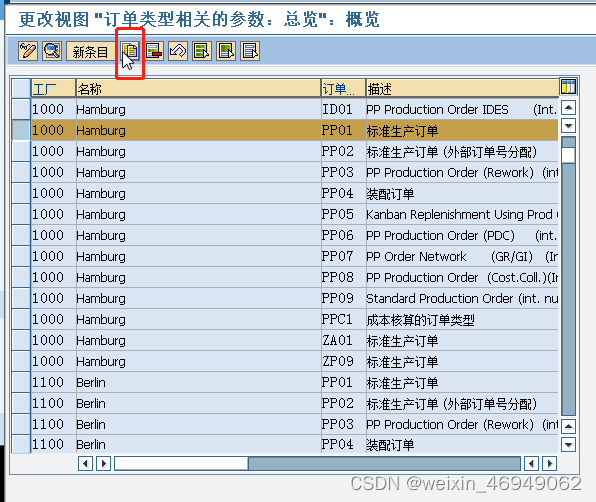Click the select-all corner cell of the table
The height and width of the screenshot is (502, 596).
[21, 88]
